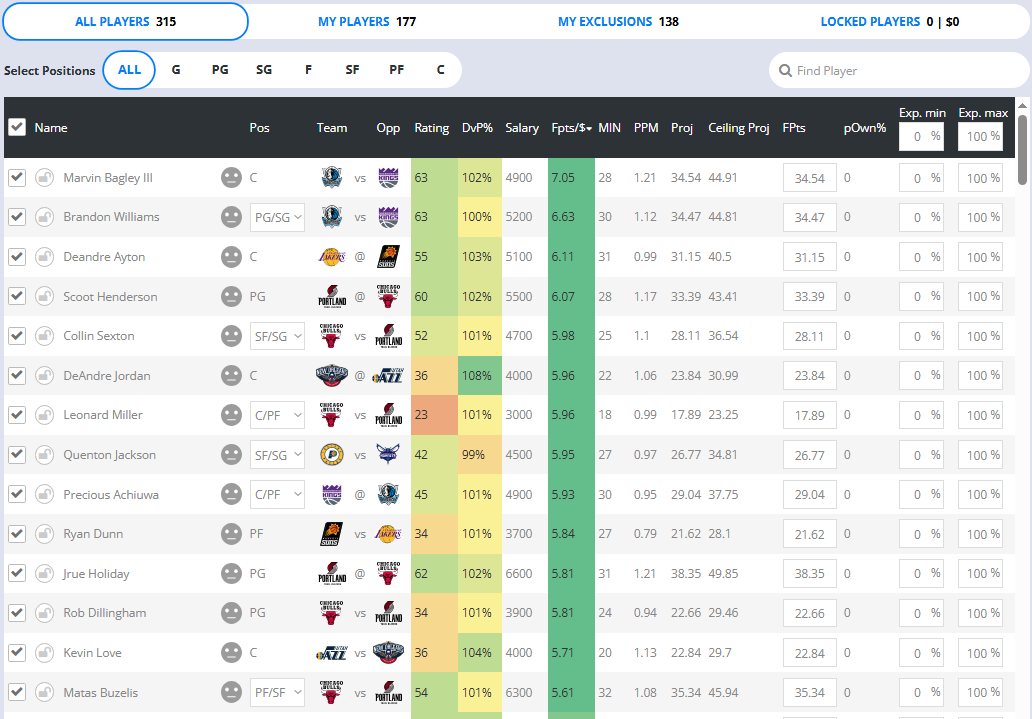
Task: Click the lock icon beside Marvin Bagley III
Action: (44, 178)
